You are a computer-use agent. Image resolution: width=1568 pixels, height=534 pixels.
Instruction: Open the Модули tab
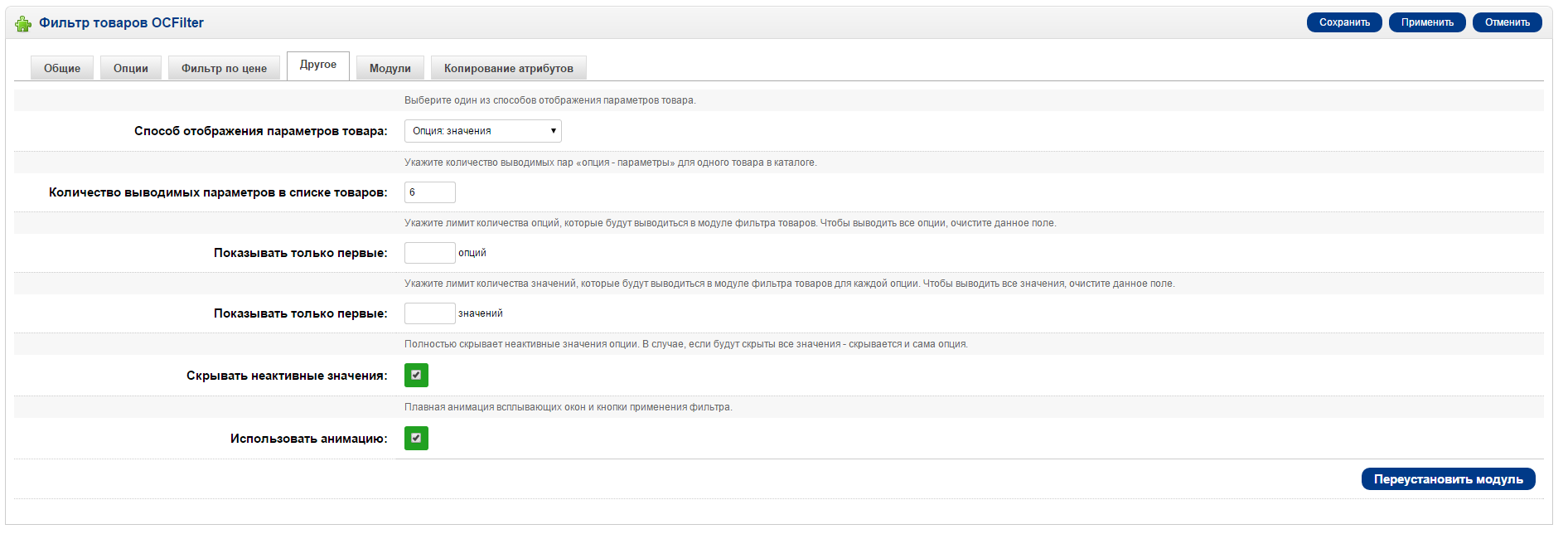(390, 68)
